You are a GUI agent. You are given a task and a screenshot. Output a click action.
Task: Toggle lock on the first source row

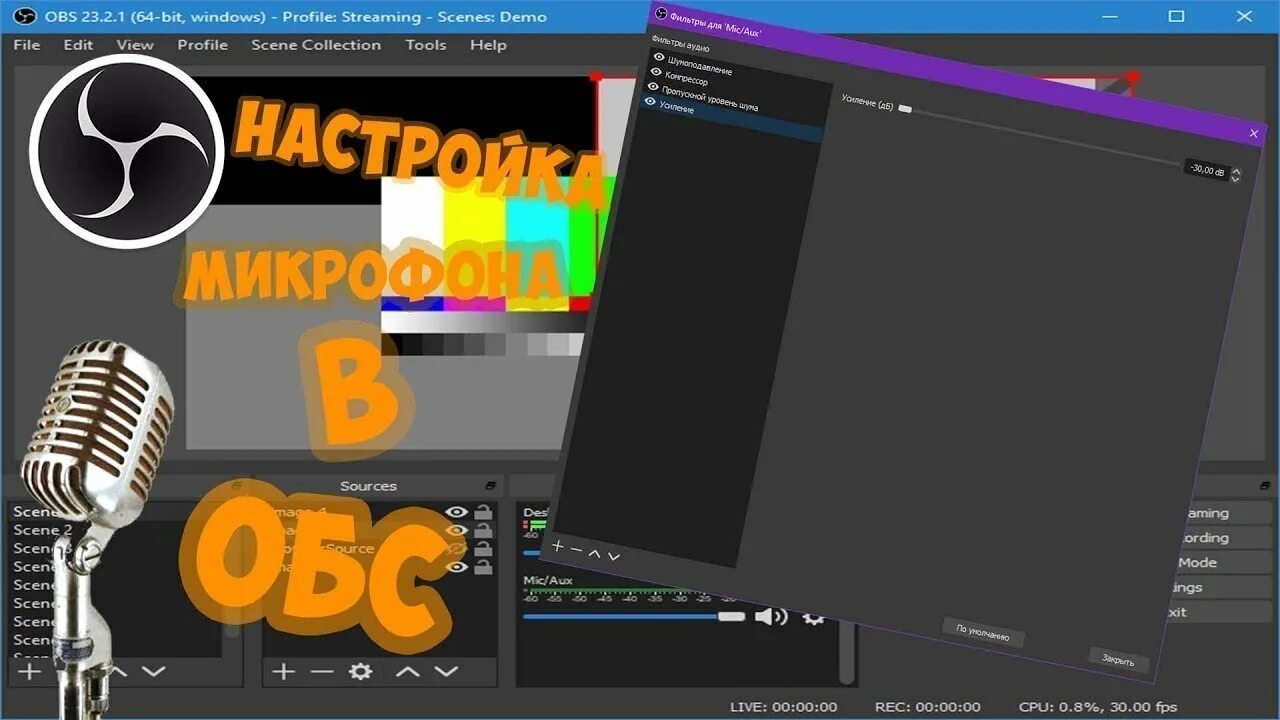coord(483,512)
